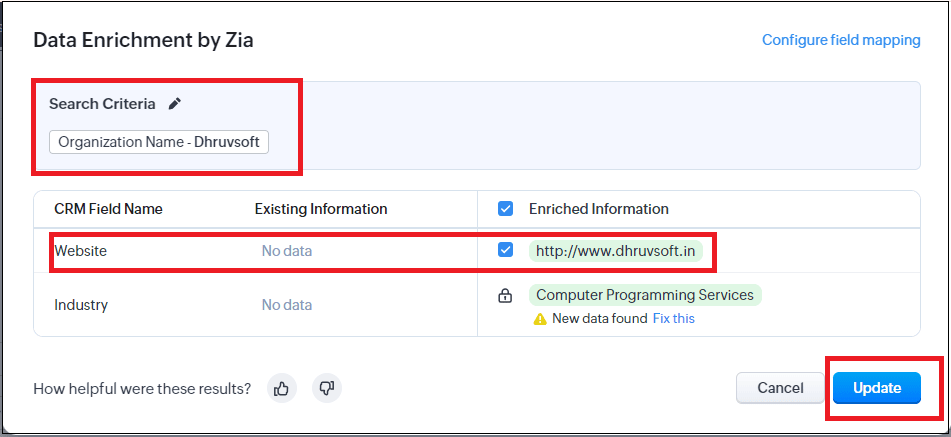Click the Update button
The height and width of the screenshot is (437, 951).
[877, 388]
